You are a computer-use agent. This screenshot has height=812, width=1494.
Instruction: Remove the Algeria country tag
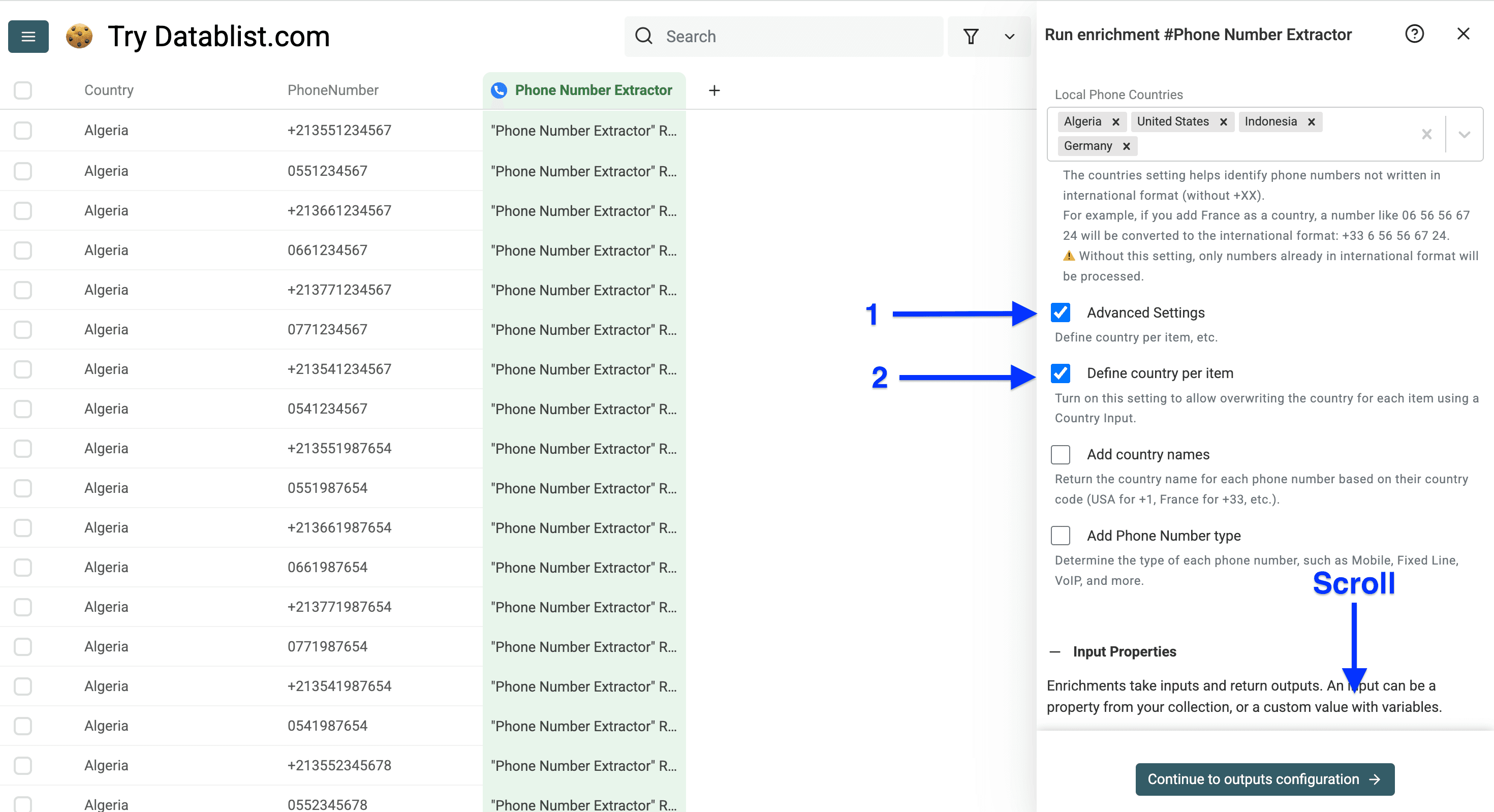(1116, 122)
